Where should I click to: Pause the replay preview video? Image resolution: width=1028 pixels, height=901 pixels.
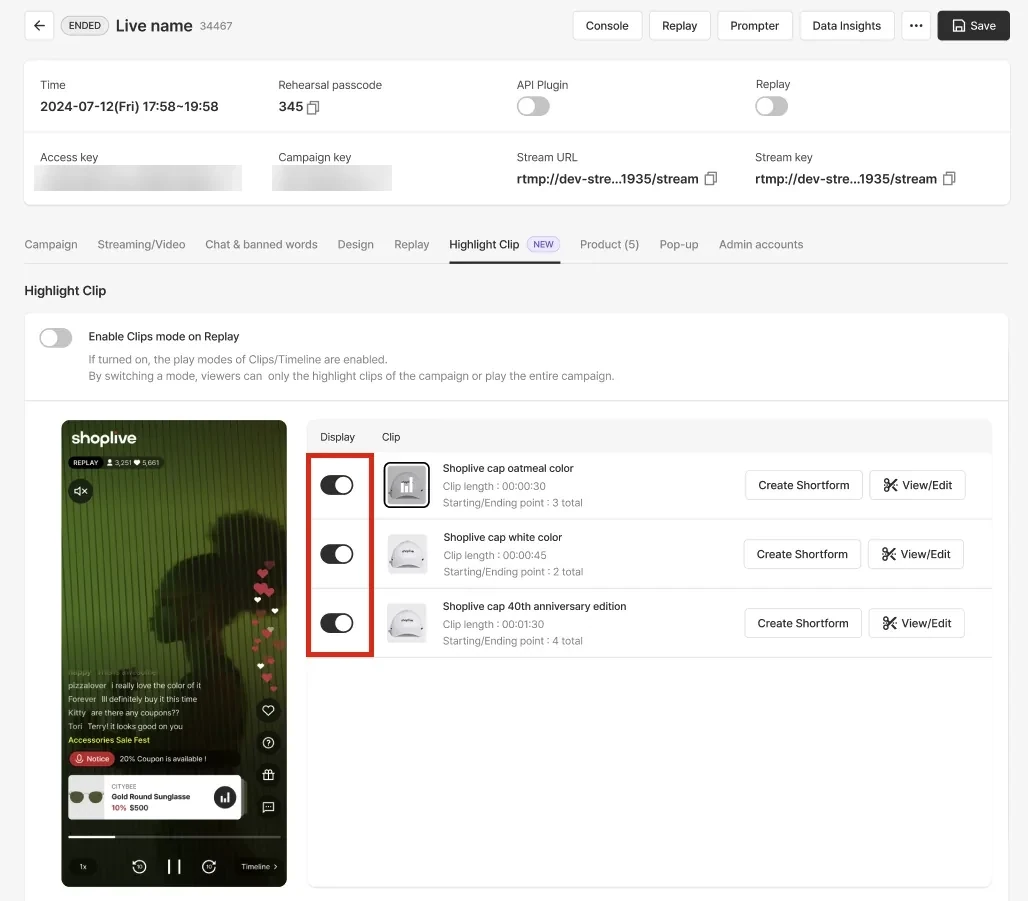(x=174, y=867)
